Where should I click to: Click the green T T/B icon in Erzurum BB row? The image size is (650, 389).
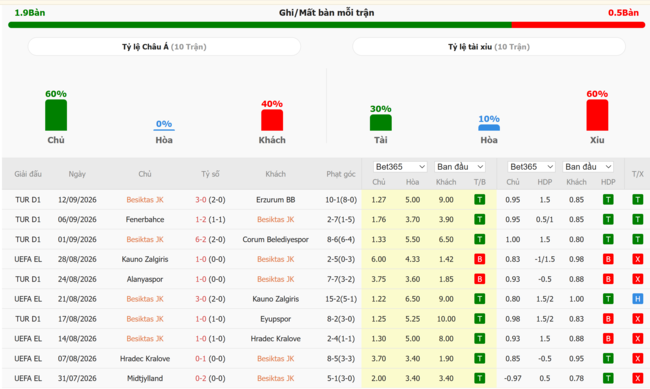click(x=480, y=200)
